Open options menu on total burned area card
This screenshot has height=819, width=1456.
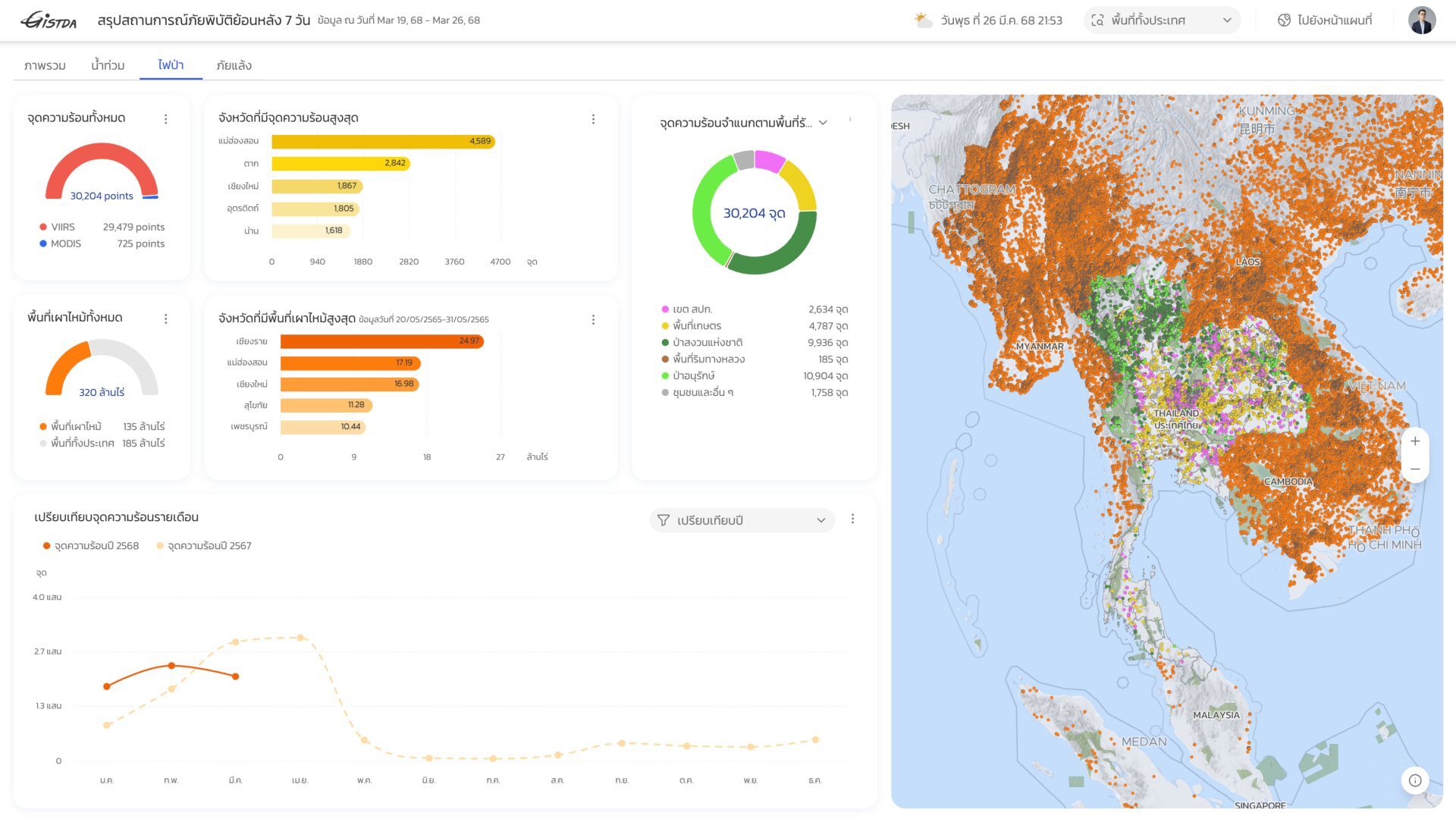click(165, 318)
